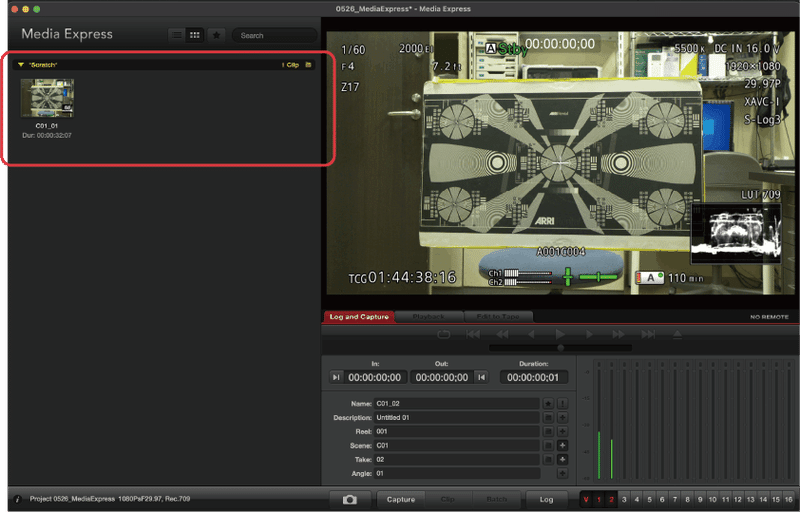
Task: Click the Batch capture button
Action: 496,500
